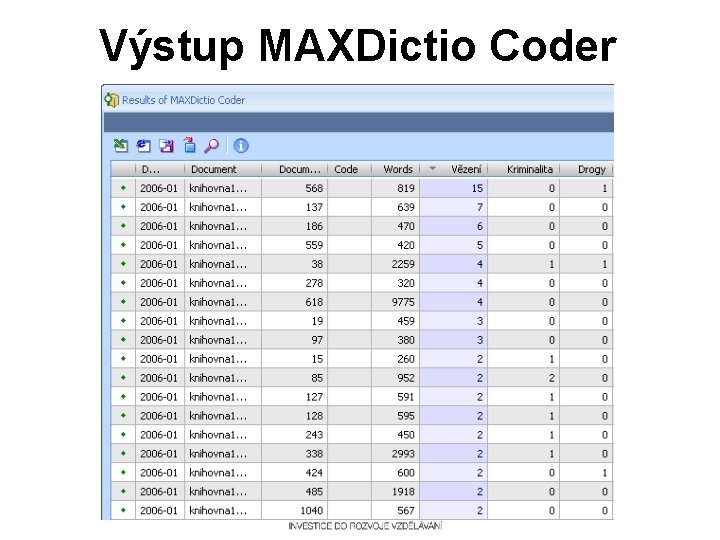Click green marker in the 2993 words row
The image size is (720, 540).
(x=123, y=454)
